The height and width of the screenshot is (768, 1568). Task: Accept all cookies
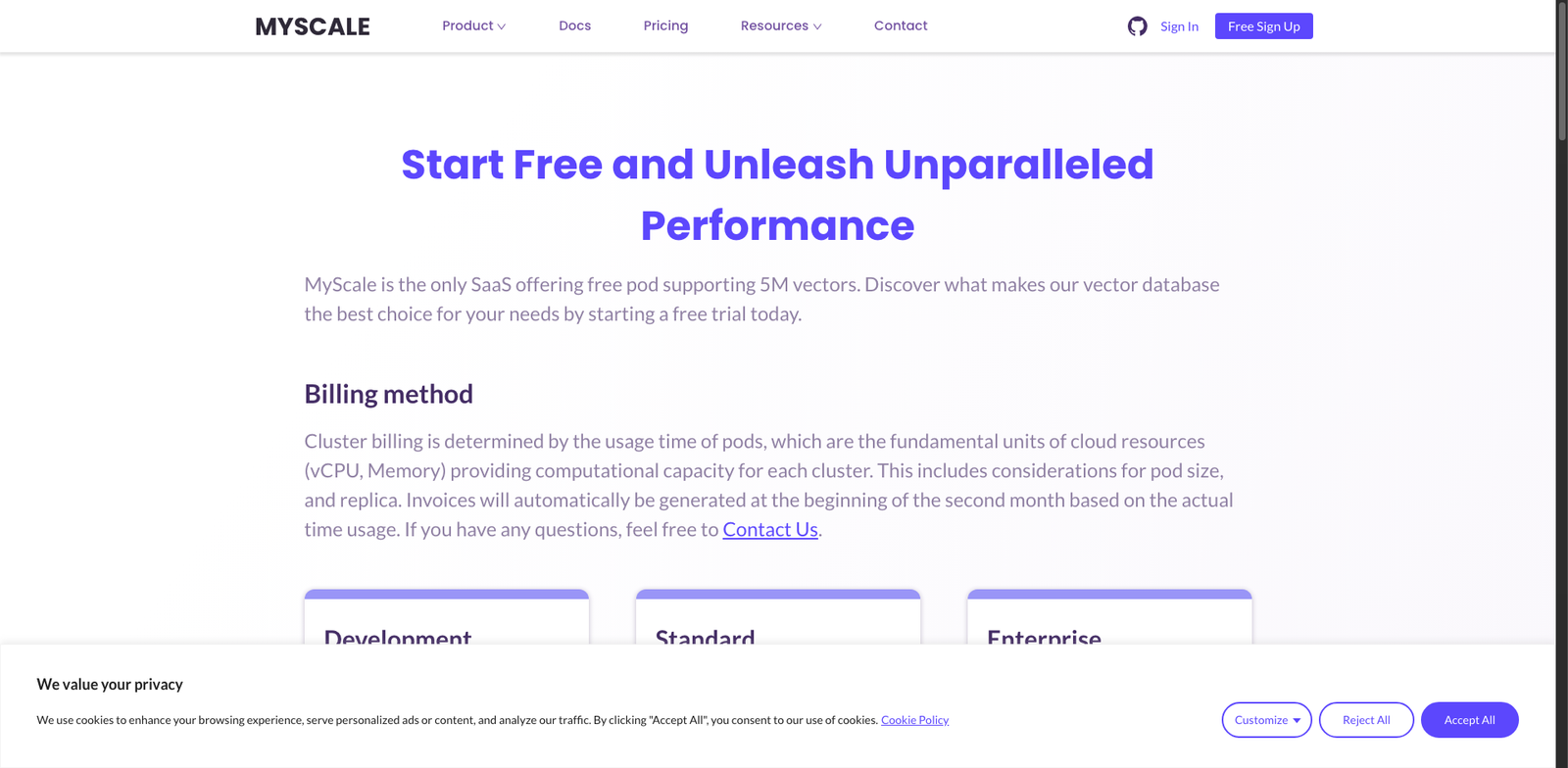(x=1469, y=719)
